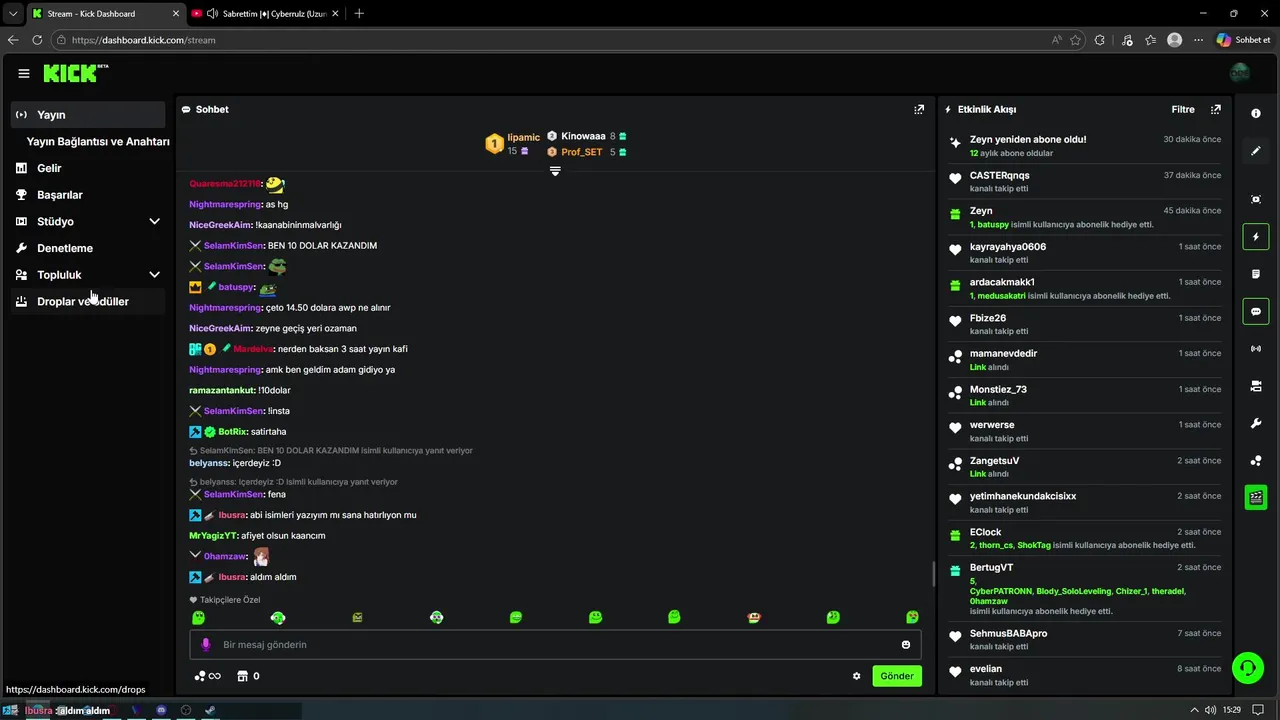Viewport: 1280px width, 720px height.
Task: Open the Steam icon in the taskbar
Action: [210, 710]
